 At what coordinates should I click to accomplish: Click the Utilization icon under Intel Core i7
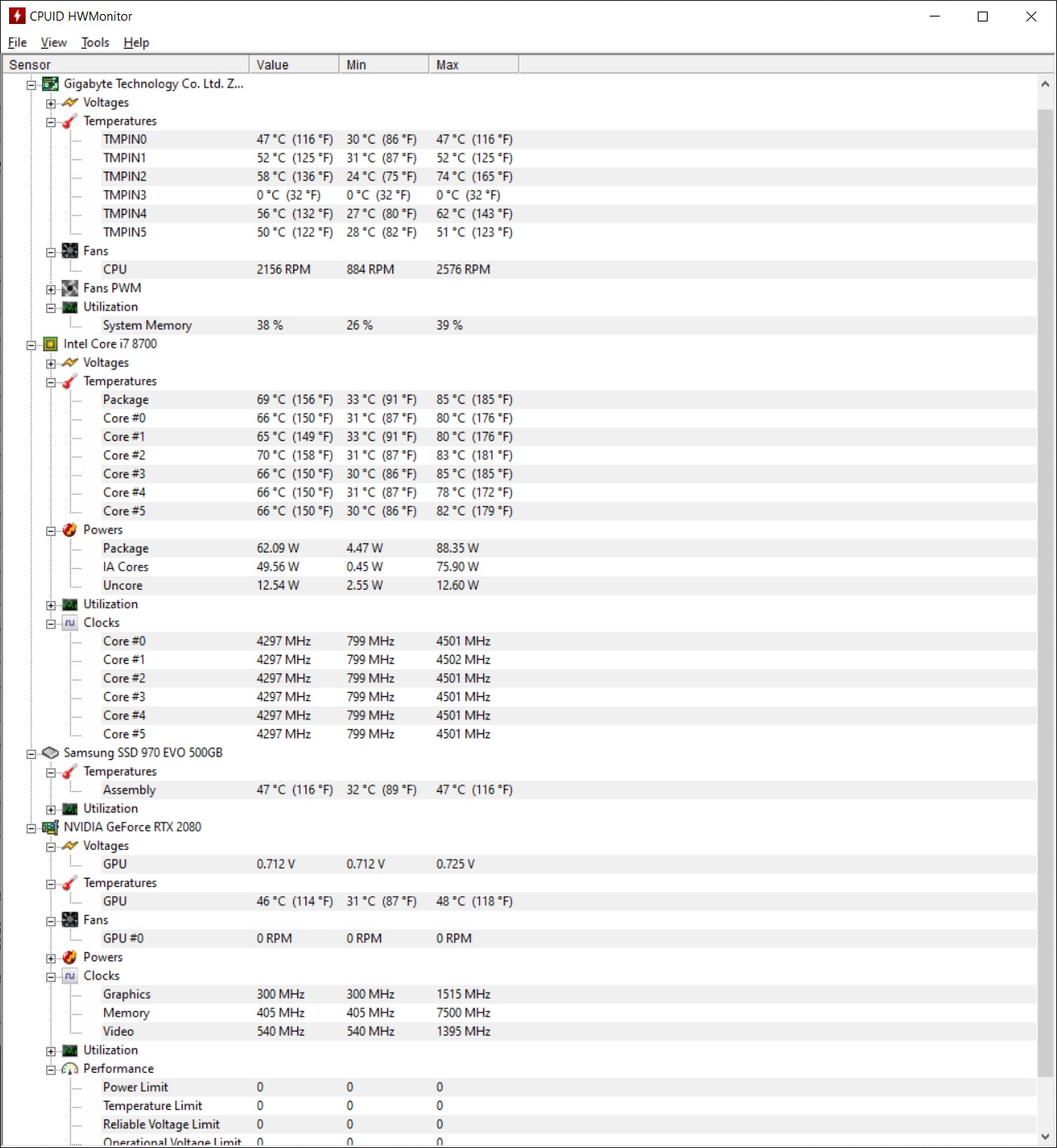(x=70, y=604)
